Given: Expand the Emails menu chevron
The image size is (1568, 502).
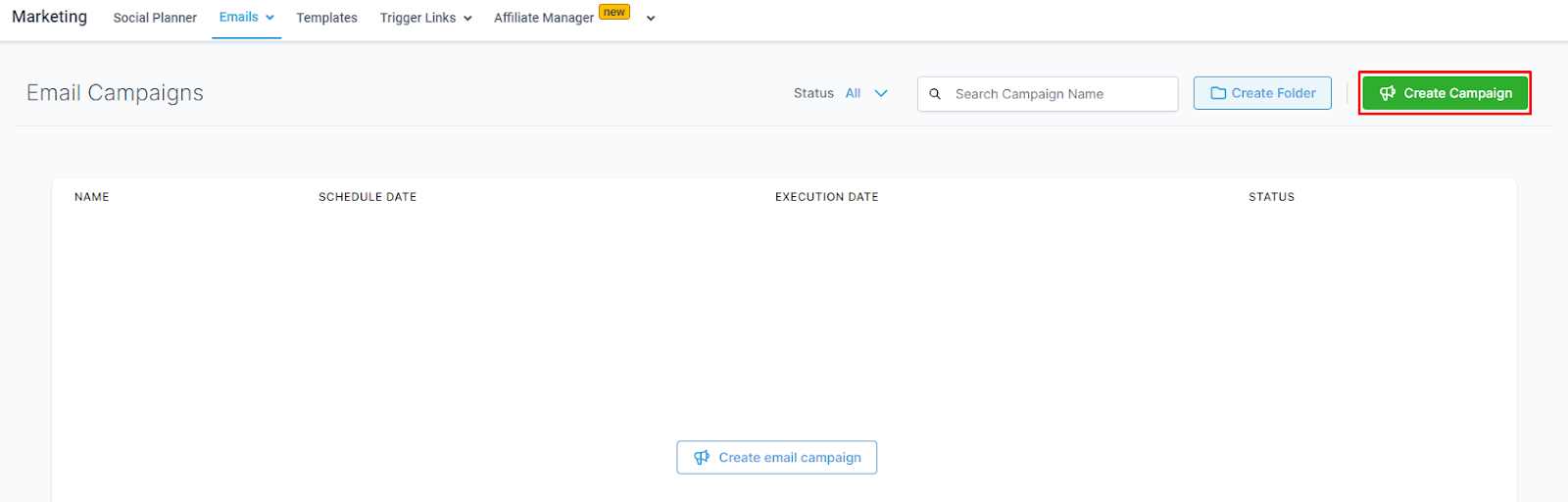Looking at the screenshot, I should [x=269, y=18].
